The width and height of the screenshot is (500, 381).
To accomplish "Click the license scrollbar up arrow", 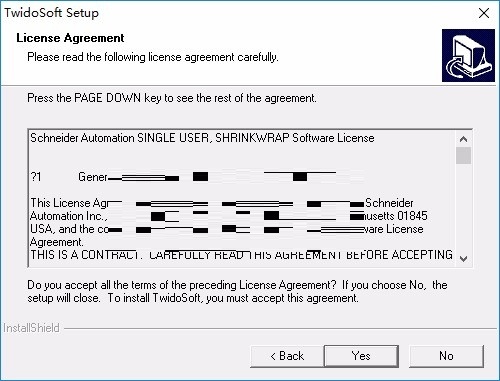I will (x=463, y=139).
